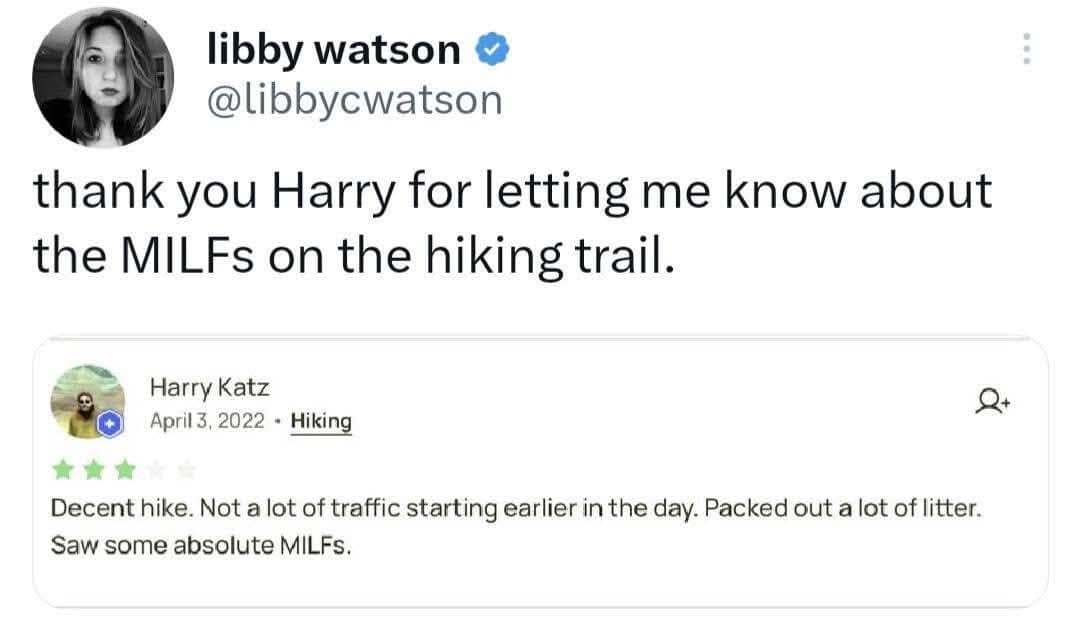
Task: Select the fourth gray rating star
Action: click(x=157, y=468)
